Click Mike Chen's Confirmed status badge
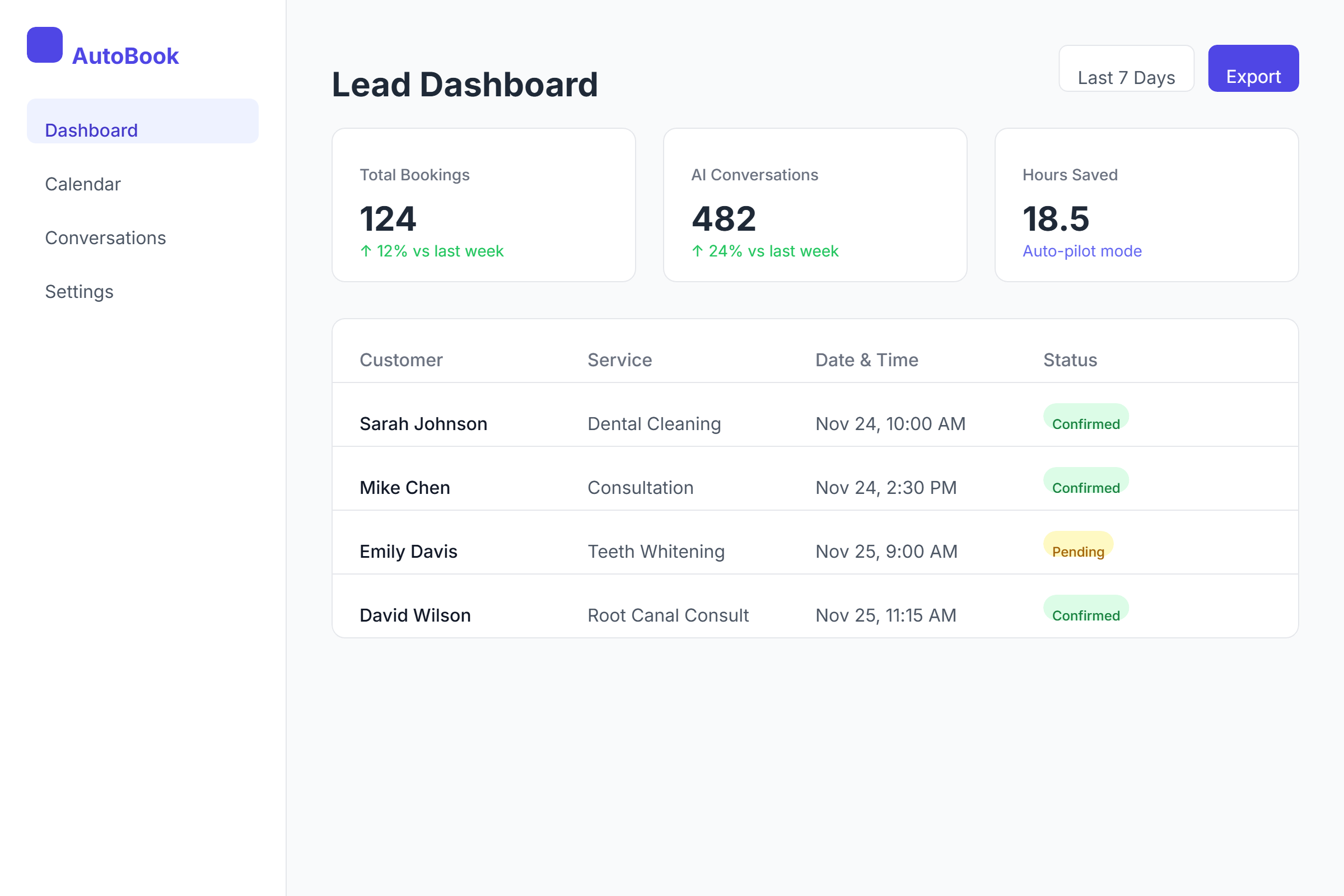The width and height of the screenshot is (1344, 896). pos(1086,482)
